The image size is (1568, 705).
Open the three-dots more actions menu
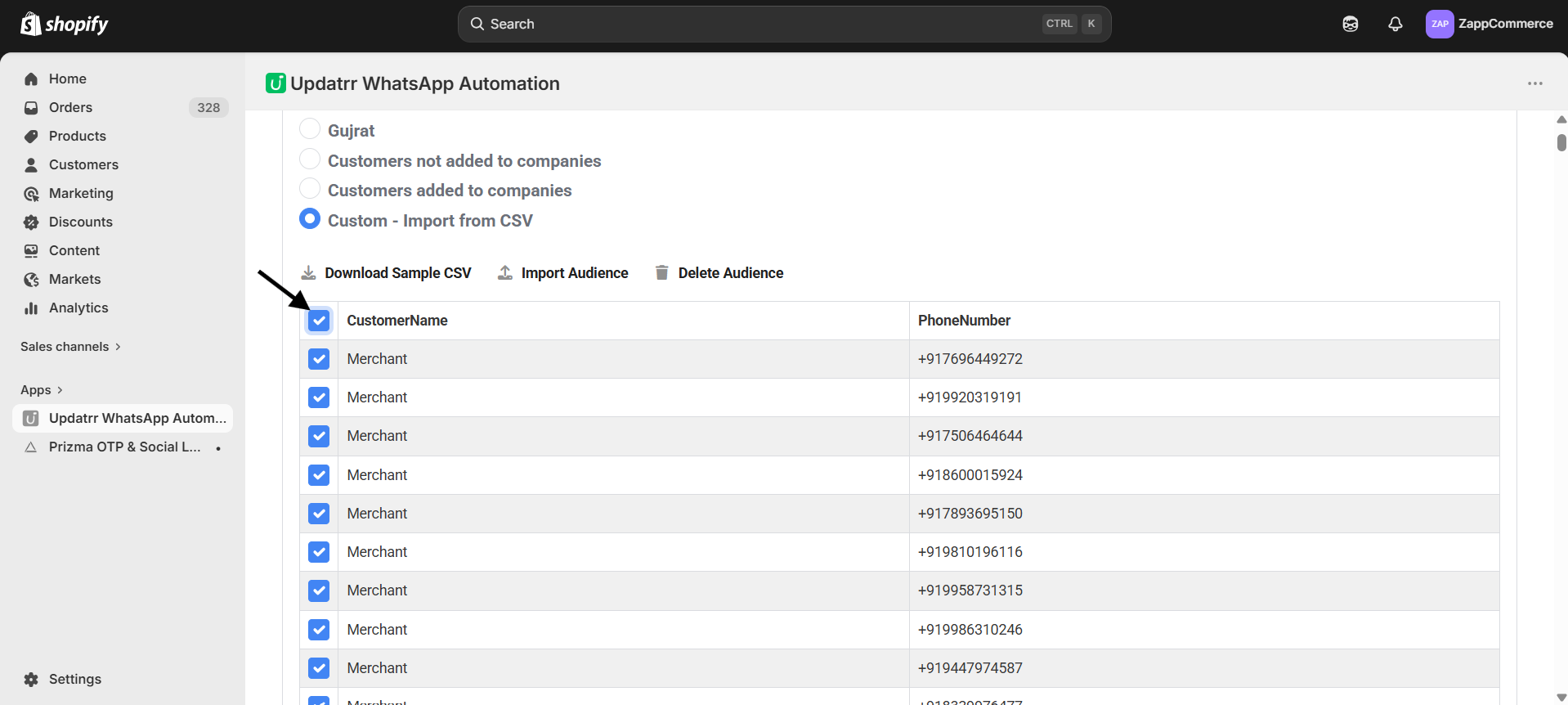pyautogui.click(x=1534, y=83)
